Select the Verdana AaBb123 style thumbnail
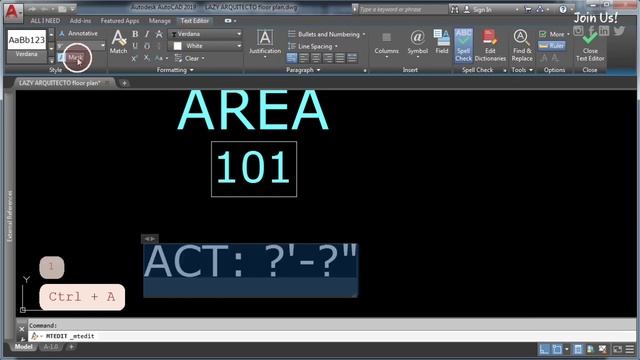Image resolution: width=640 pixels, height=360 pixels. point(27,45)
